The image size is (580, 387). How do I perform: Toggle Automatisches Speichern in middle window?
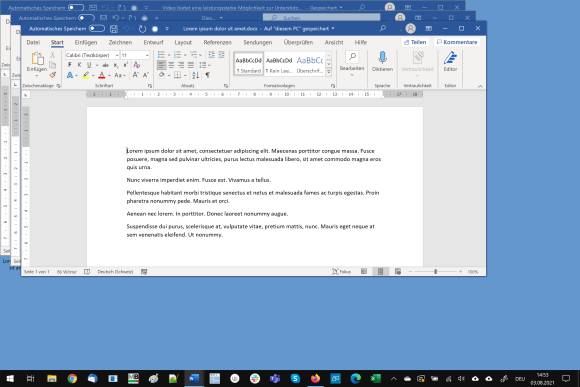pyautogui.click(x=86, y=18)
